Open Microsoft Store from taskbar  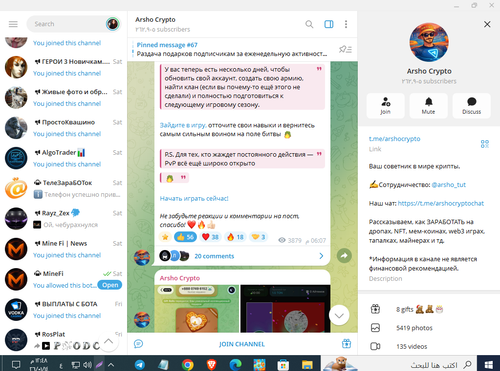[283, 364]
